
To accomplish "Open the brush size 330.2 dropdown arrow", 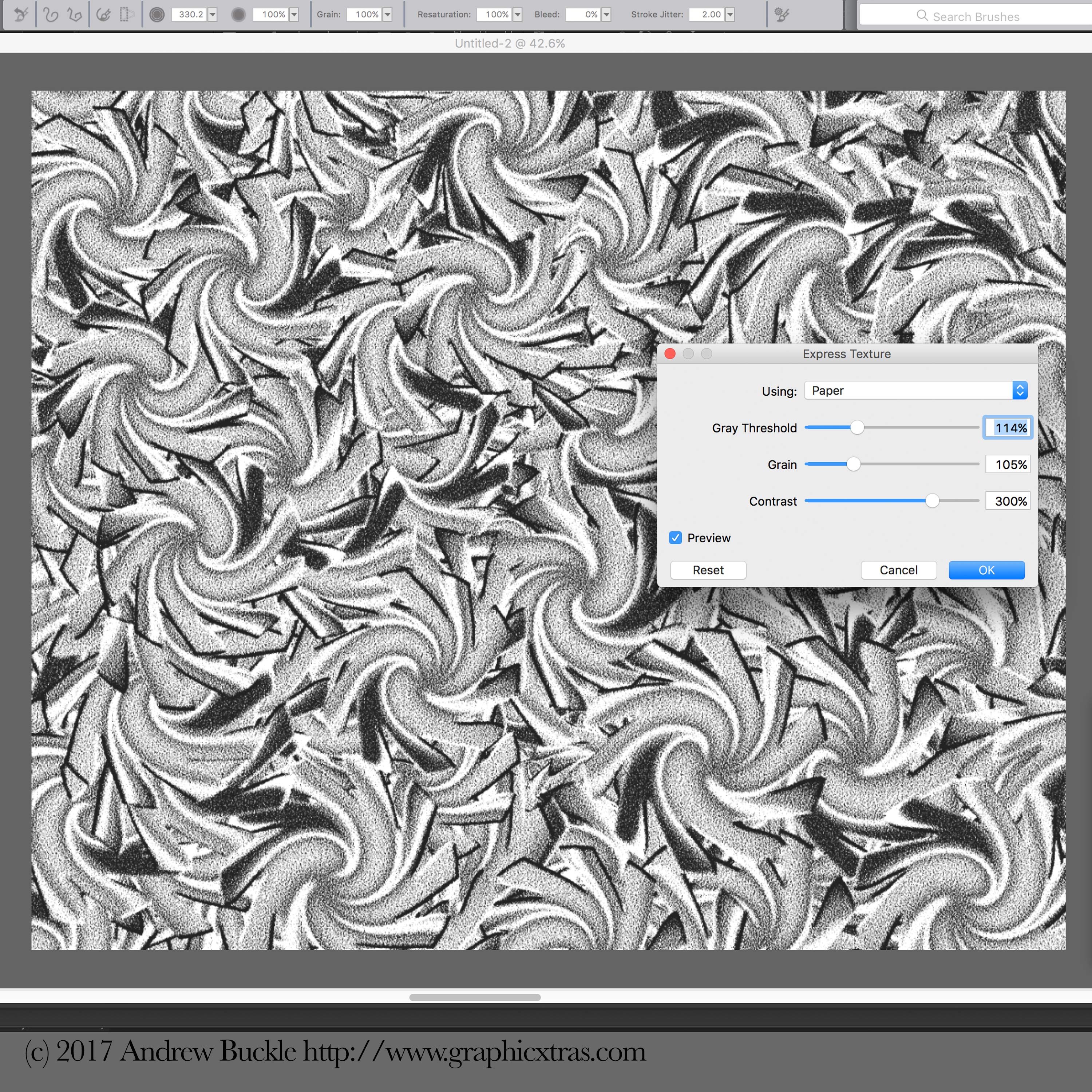I will [212, 14].
